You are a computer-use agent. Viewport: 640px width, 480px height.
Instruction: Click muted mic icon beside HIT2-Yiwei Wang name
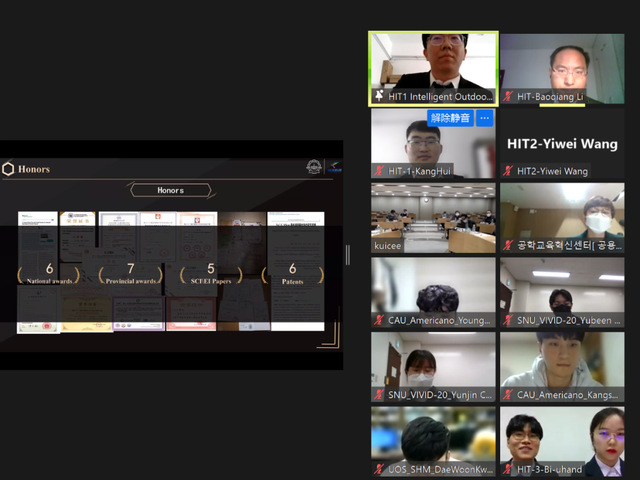pos(508,170)
